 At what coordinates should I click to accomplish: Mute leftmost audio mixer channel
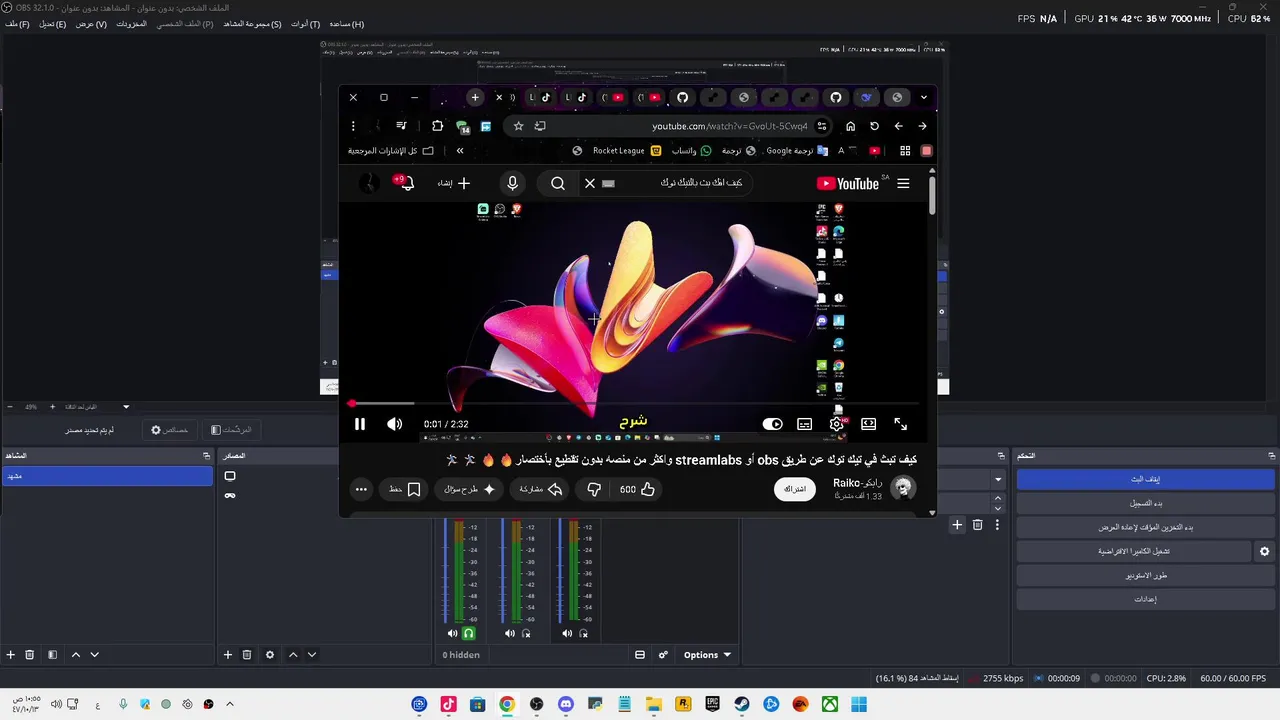[x=452, y=633]
